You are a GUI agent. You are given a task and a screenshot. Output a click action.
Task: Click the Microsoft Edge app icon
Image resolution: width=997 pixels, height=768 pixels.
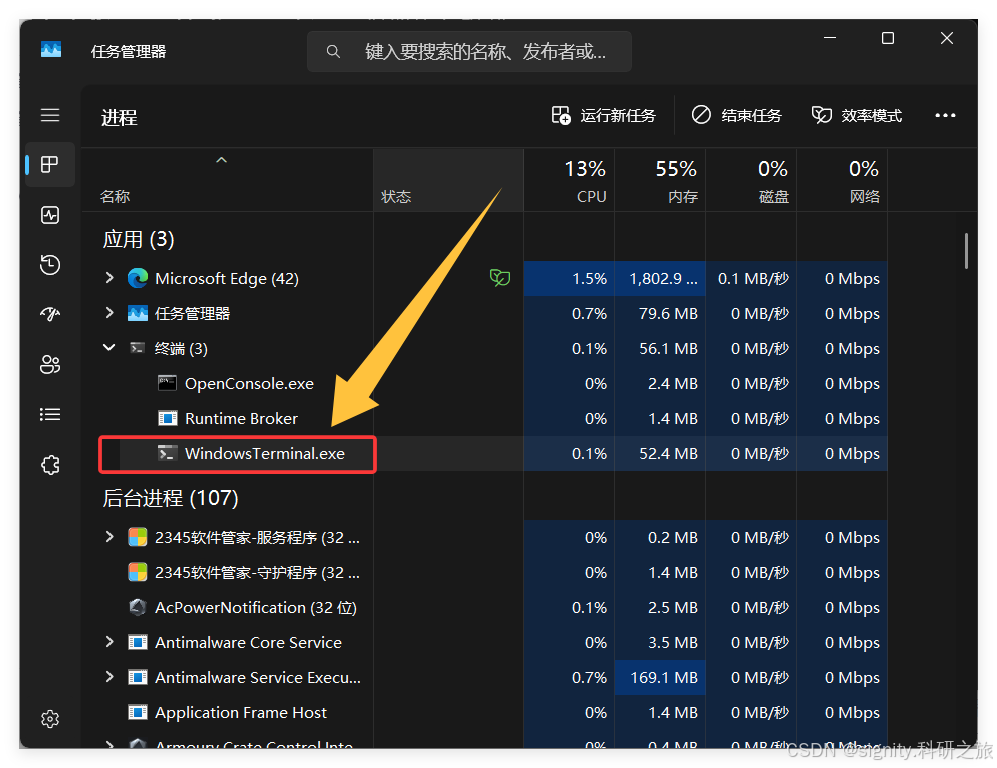138,278
